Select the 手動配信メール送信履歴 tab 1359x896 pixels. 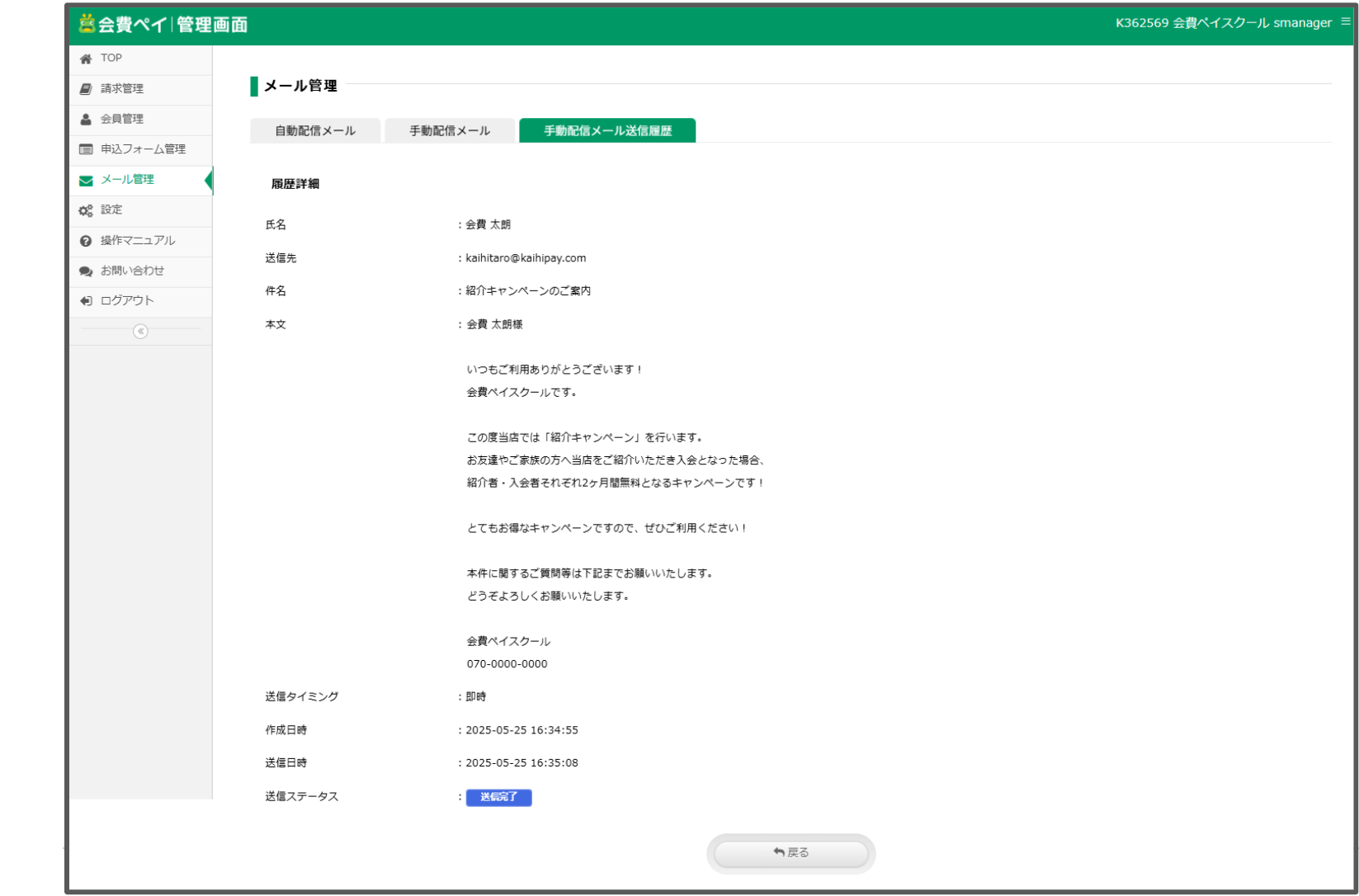(606, 130)
